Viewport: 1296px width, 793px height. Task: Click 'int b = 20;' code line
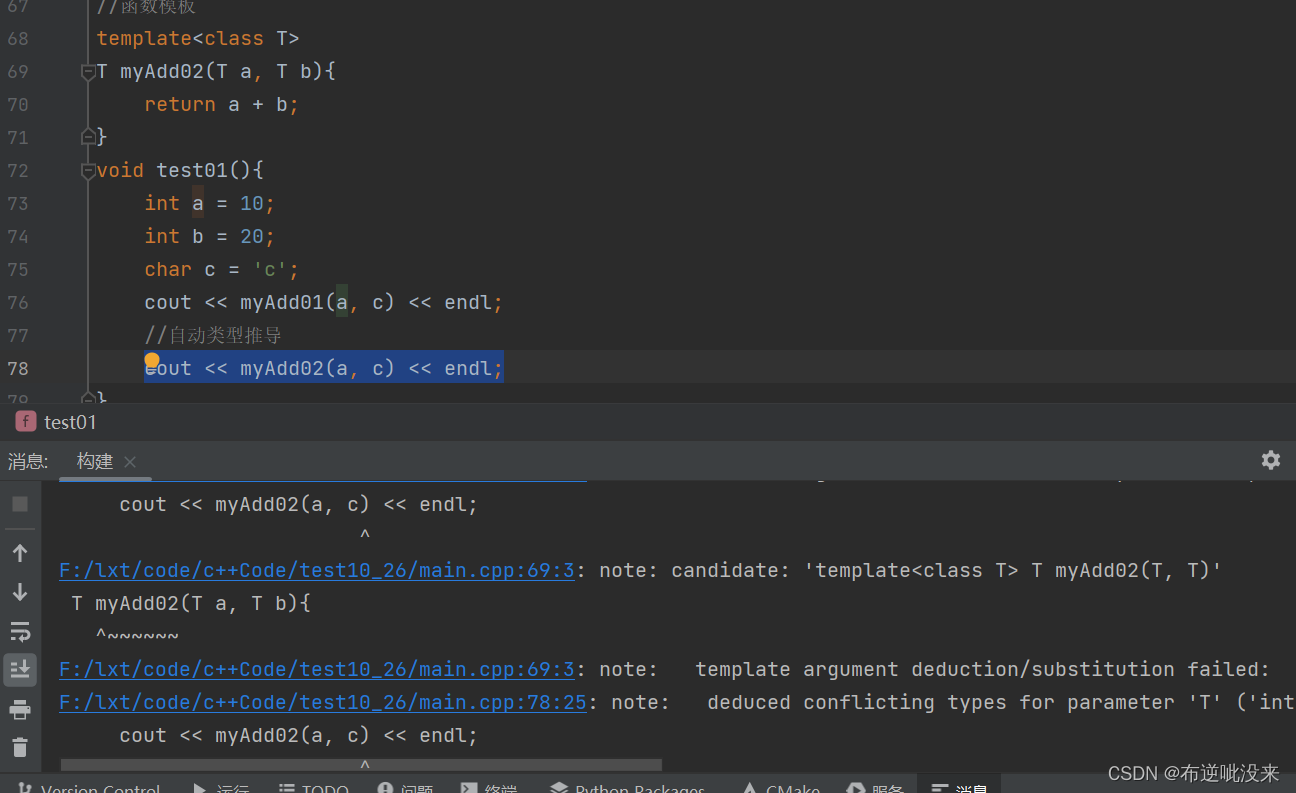click(209, 237)
